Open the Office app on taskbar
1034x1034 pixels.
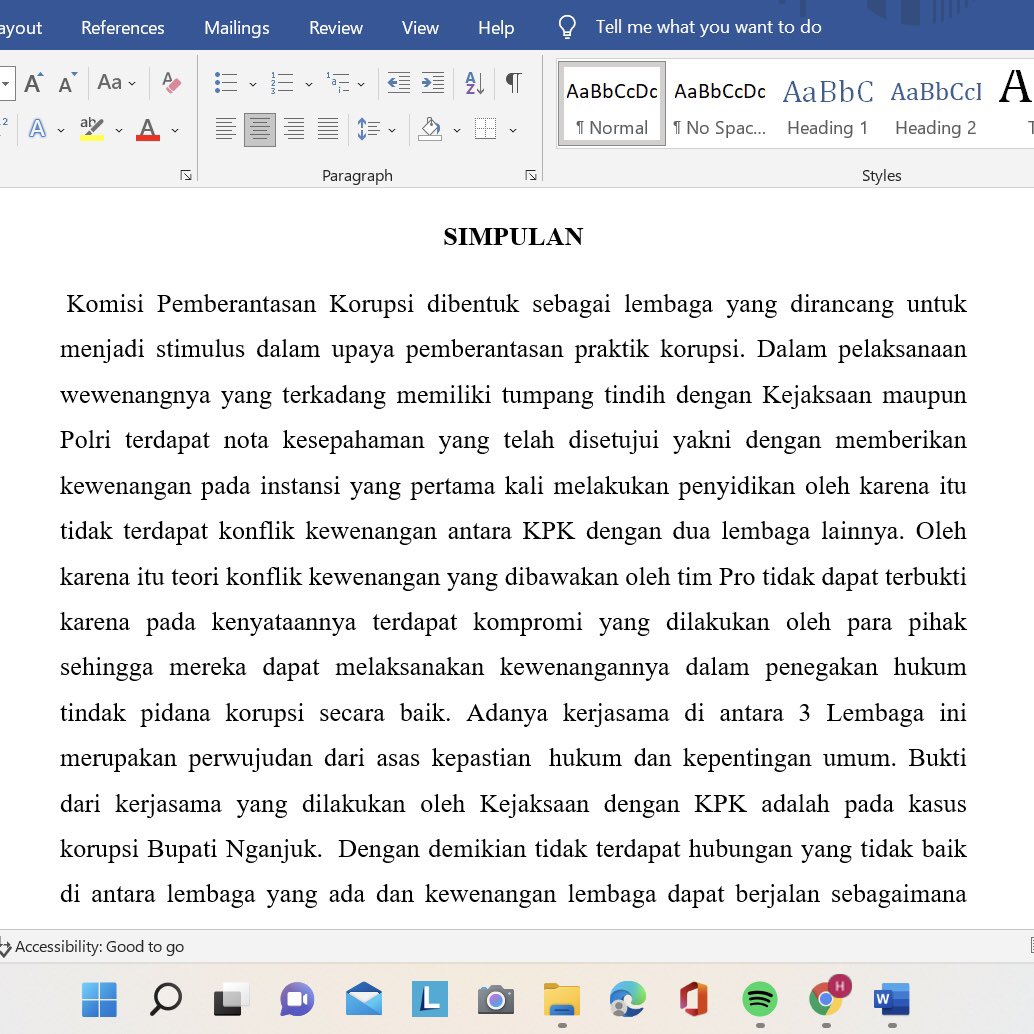(694, 999)
